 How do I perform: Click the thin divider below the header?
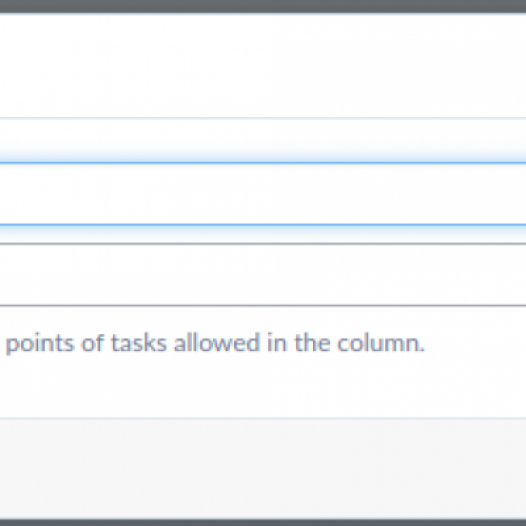(263, 118)
